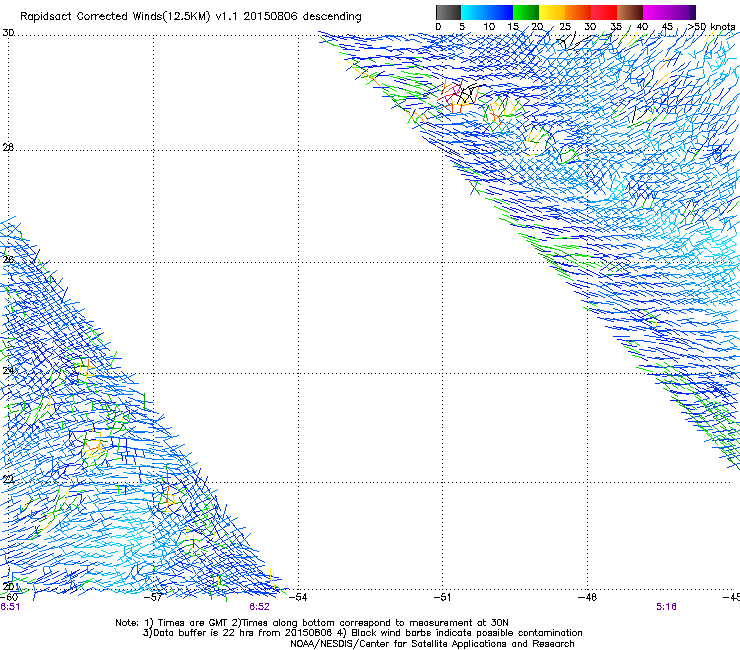Click the purple "6:52" swath time label
This screenshot has height=650, width=740.
pyautogui.click(x=260, y=607)
